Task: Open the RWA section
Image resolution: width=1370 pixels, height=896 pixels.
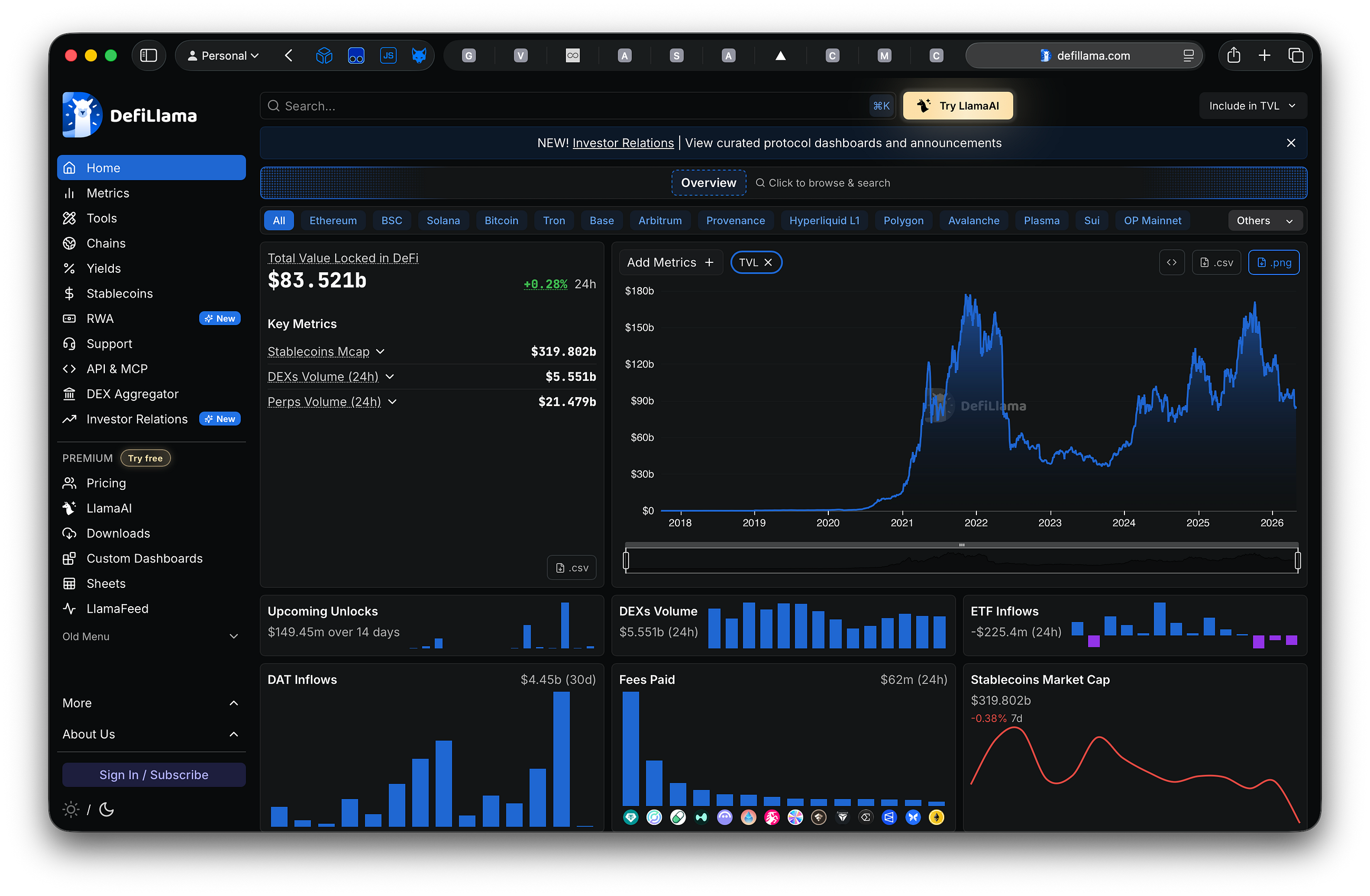Action: coord(151,319)
